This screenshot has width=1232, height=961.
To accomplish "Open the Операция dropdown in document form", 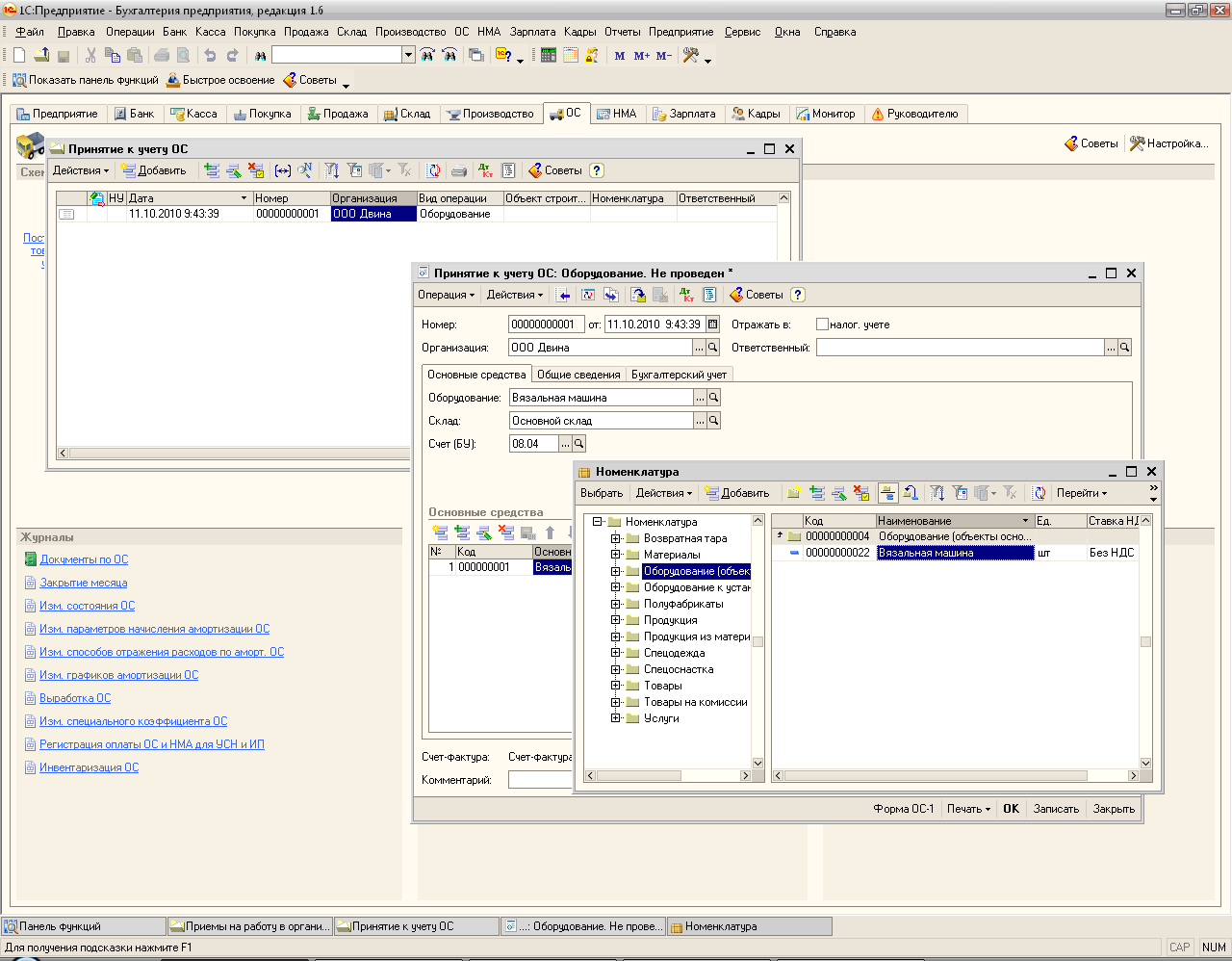I will (x=446, y=295).
